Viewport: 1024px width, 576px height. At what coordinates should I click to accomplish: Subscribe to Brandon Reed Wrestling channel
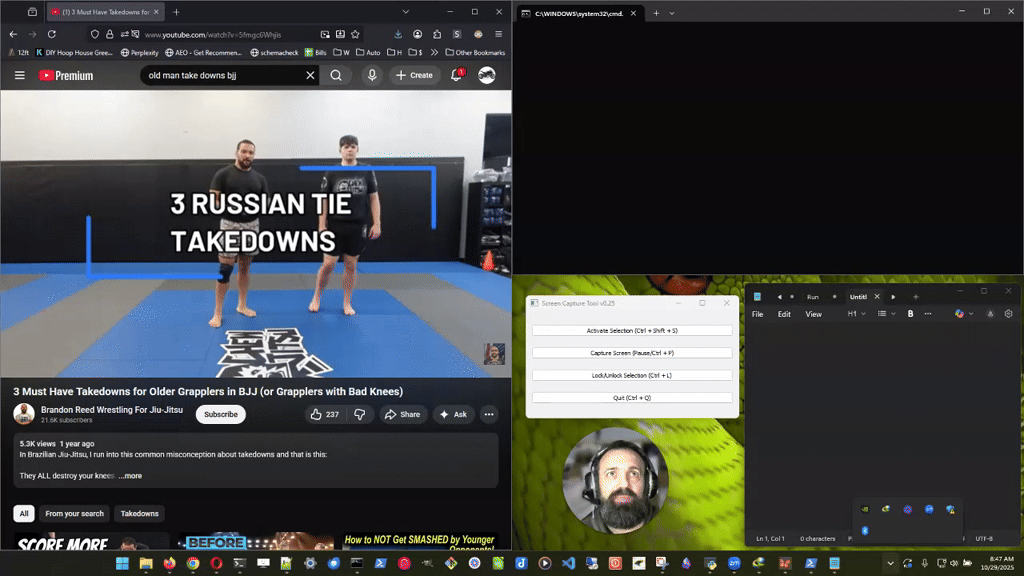(x=220, y=414)
